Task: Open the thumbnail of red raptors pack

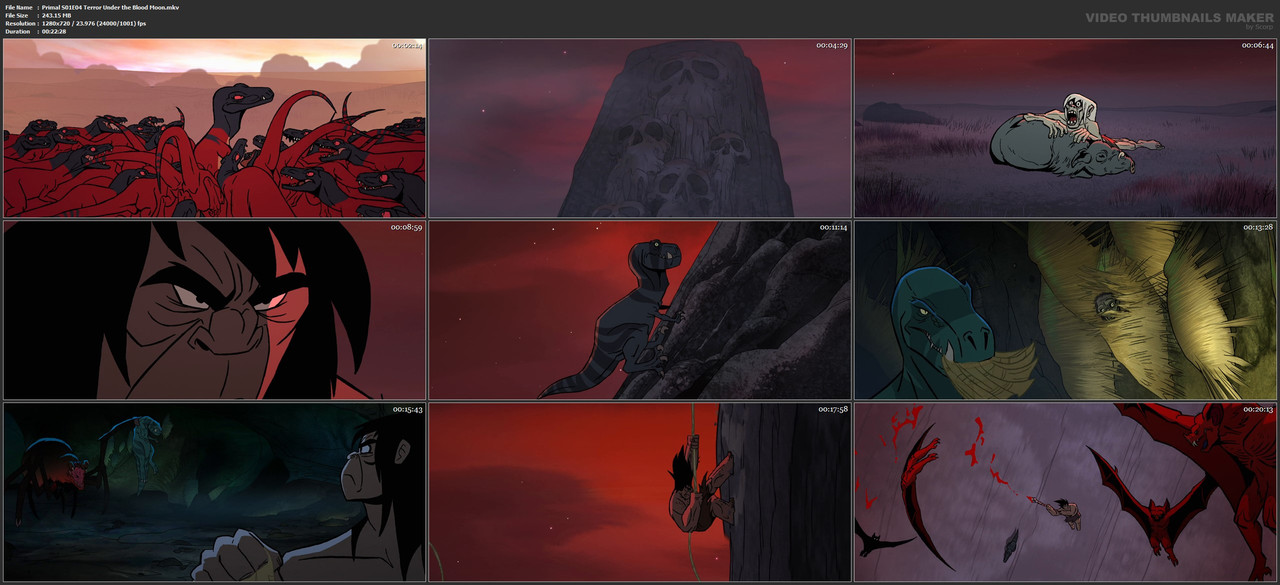Action: (214, 128)
